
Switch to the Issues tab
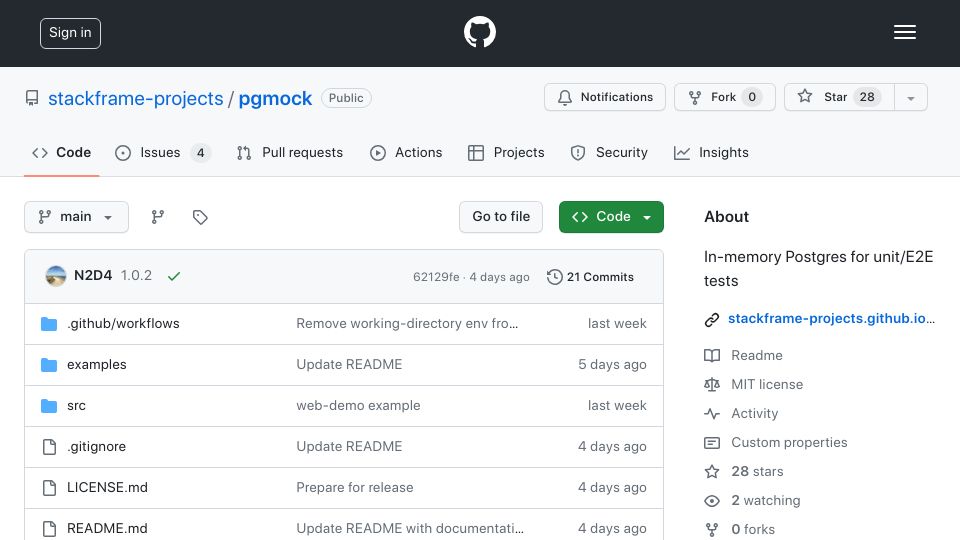[162, 152]
